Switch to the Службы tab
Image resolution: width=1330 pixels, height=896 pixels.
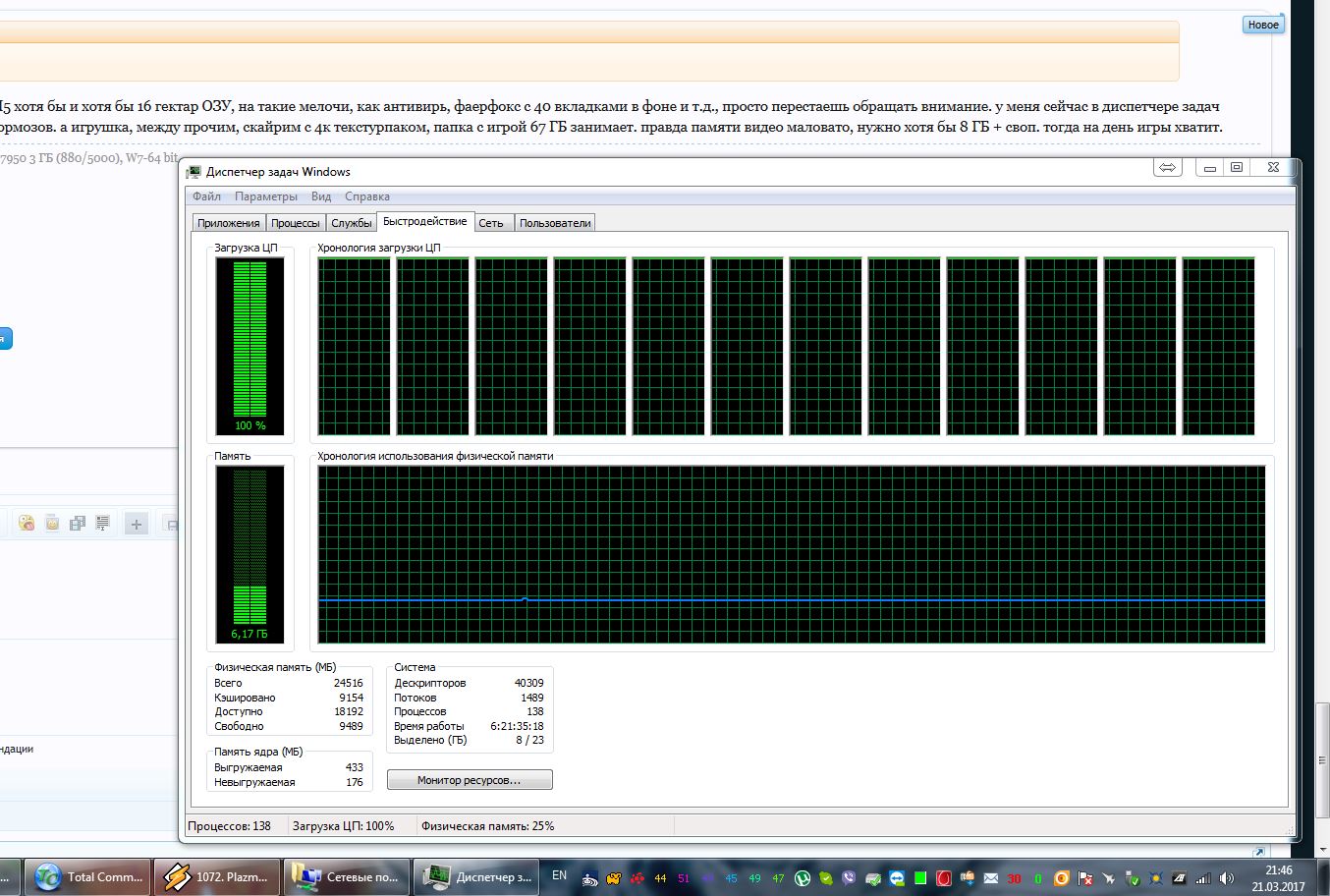[x=351, y=223]
